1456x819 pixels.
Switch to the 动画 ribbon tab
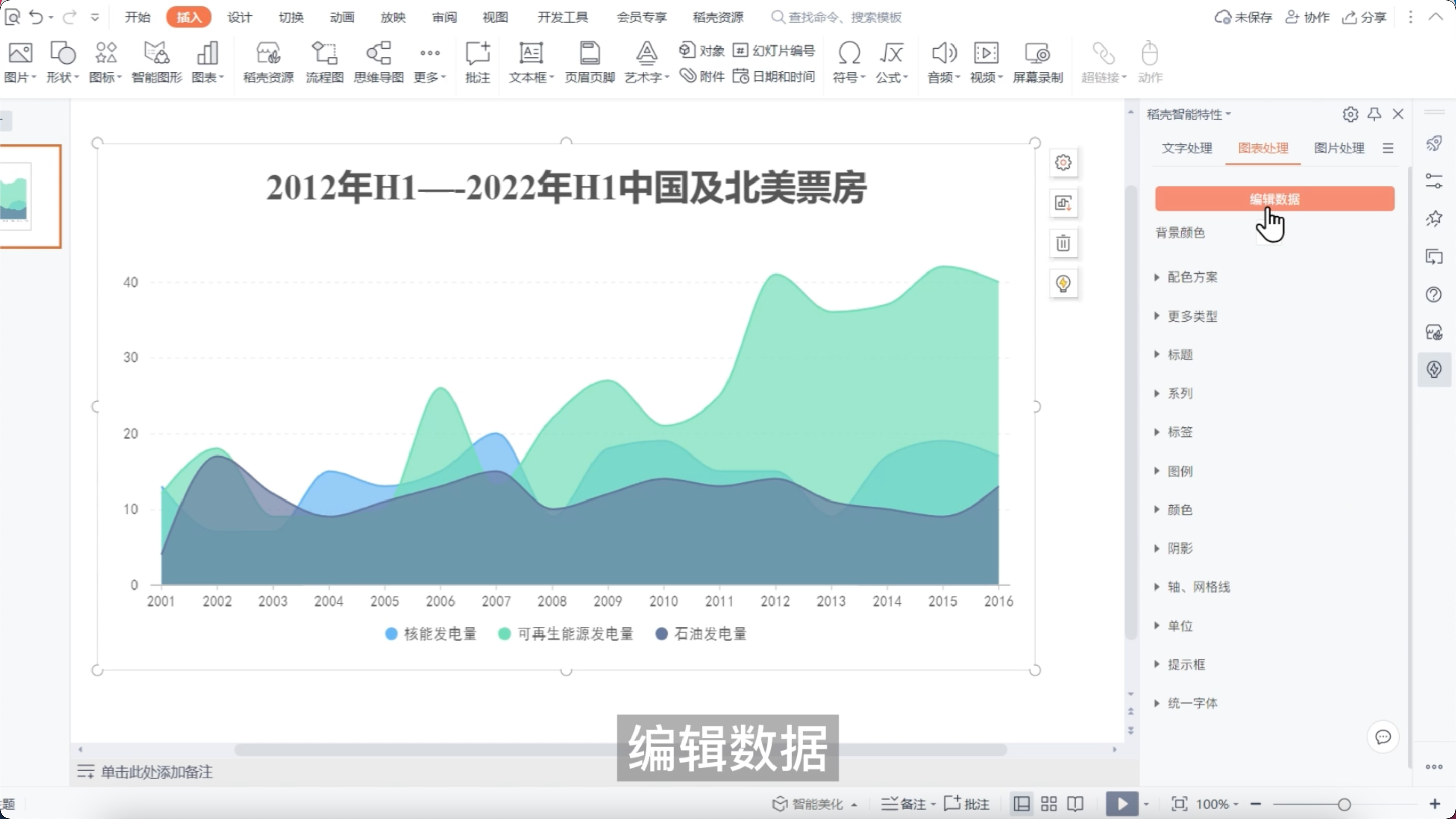click(342, 17)
